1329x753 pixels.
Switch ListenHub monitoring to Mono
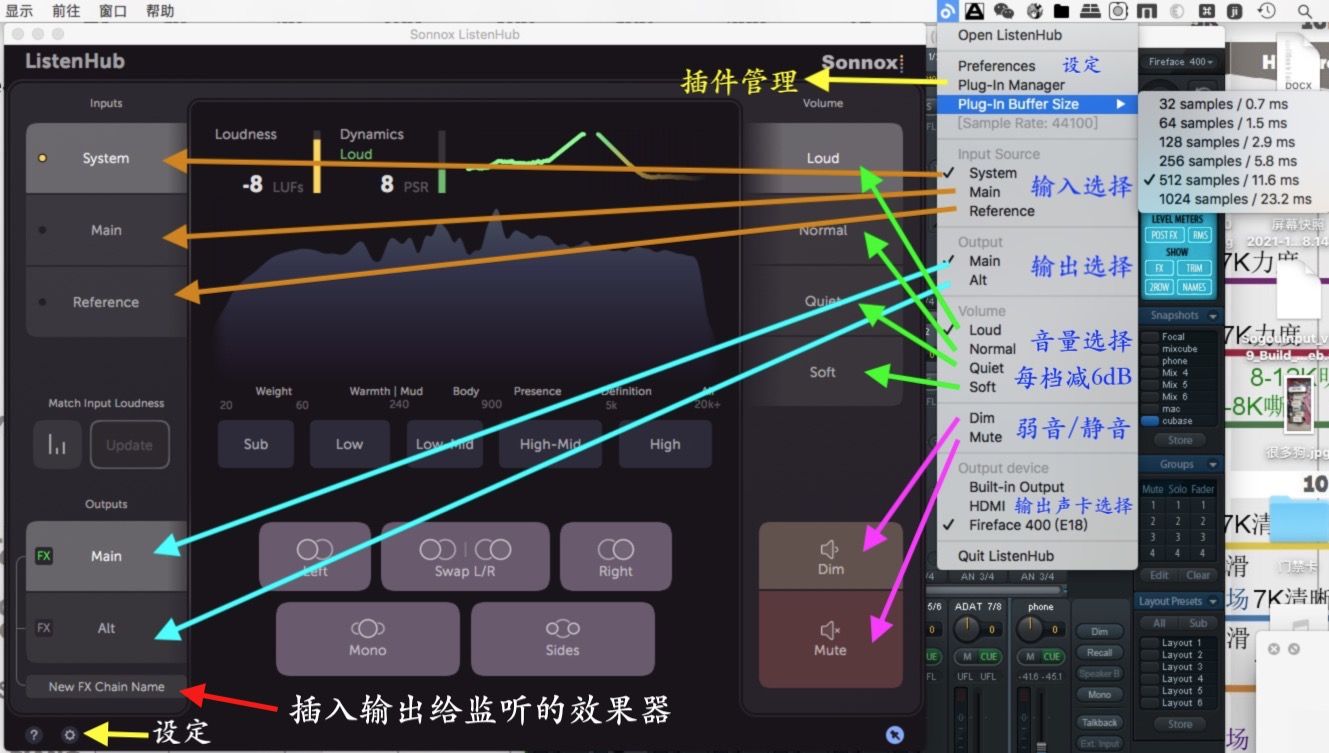[x=367, y=638]
